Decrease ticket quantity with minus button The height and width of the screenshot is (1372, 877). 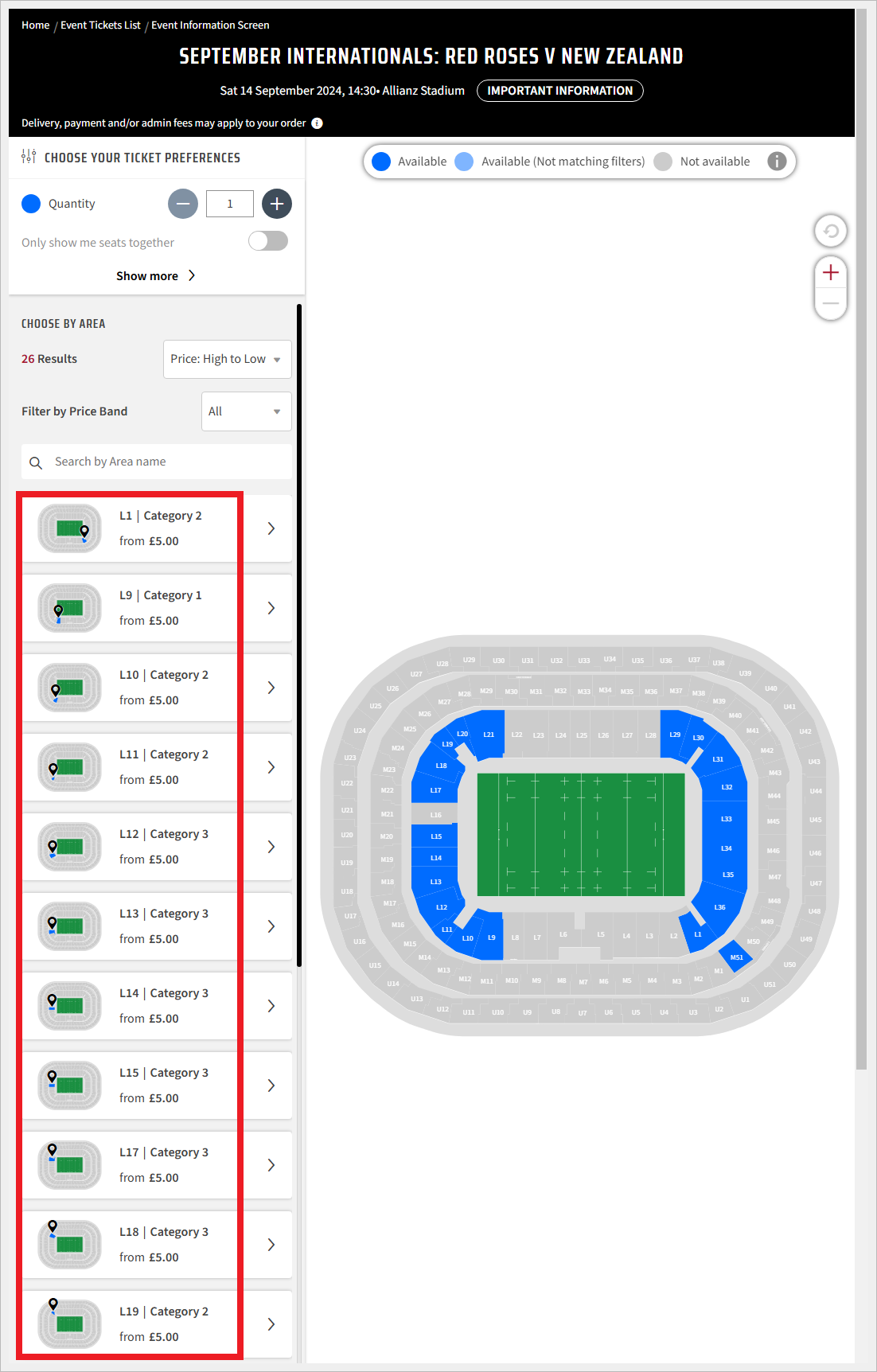tap(183, 204)
